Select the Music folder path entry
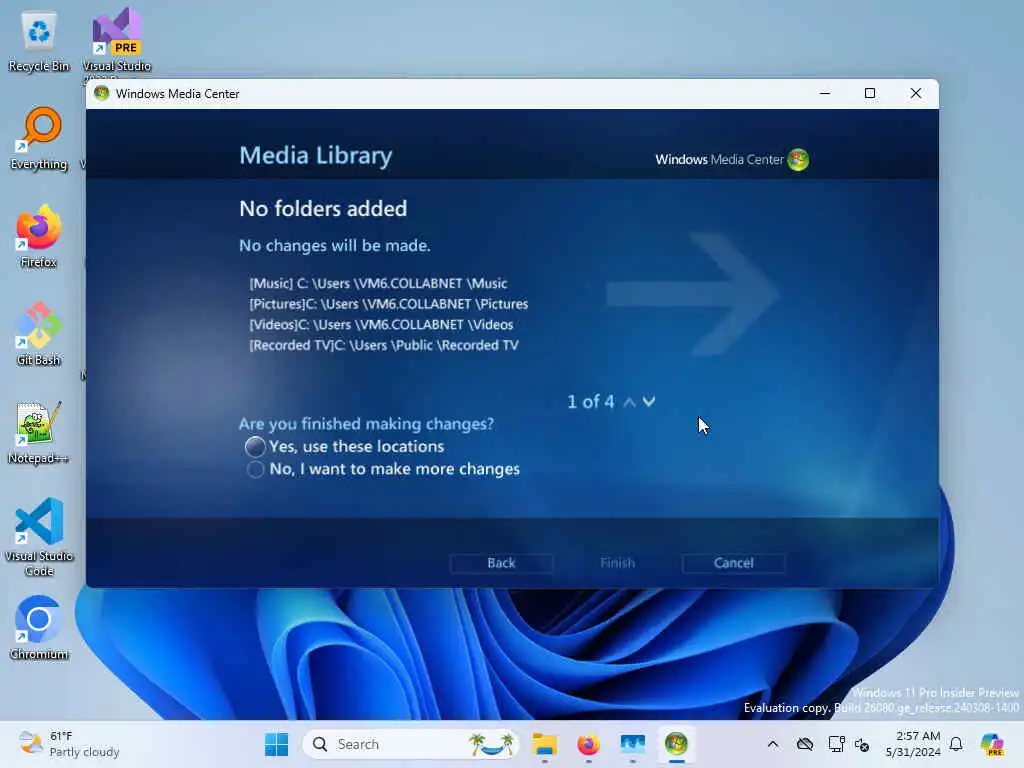The image size is (1024, 768). tap(378, 283)
